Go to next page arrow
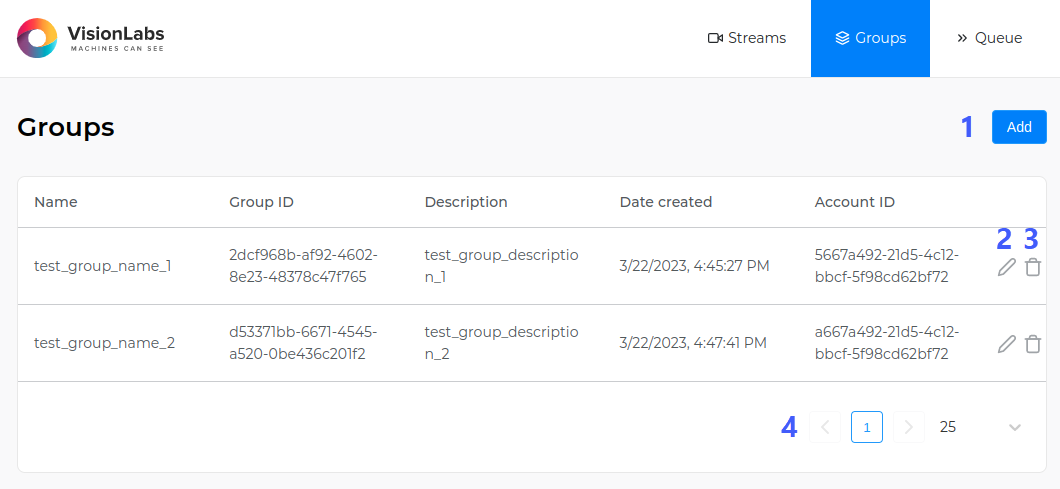Viewport: 1060px width, 489px height. [908, 427]
